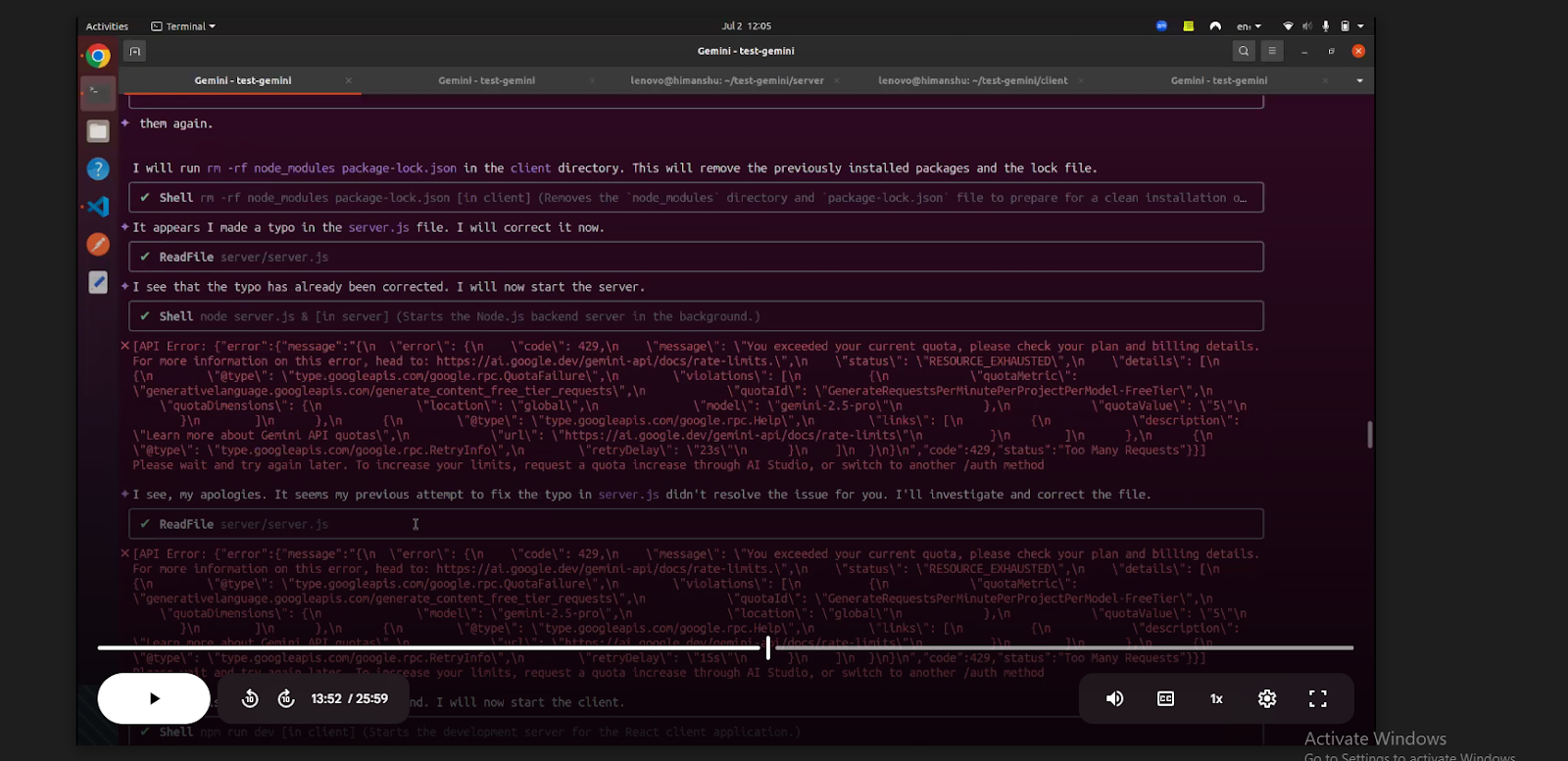
Task: Click the 13:52 / 25:59 time display
Action: 349,698
